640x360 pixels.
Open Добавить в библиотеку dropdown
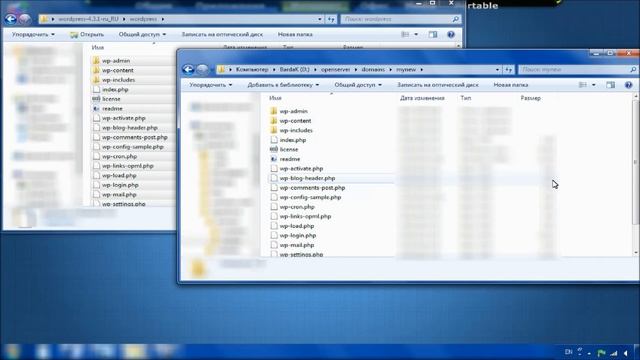click(x=283, y=85)
